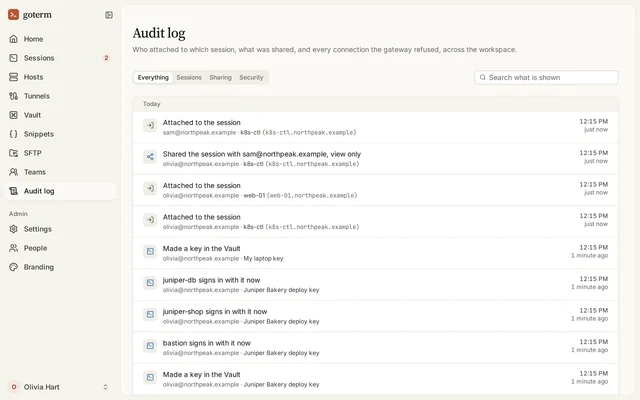The height and width of the screenshot is (400, 640).
Task: Click the vault icon on Juniper Bakery Made a key entry
Action: pyautogui.click(x=150, y=378)
